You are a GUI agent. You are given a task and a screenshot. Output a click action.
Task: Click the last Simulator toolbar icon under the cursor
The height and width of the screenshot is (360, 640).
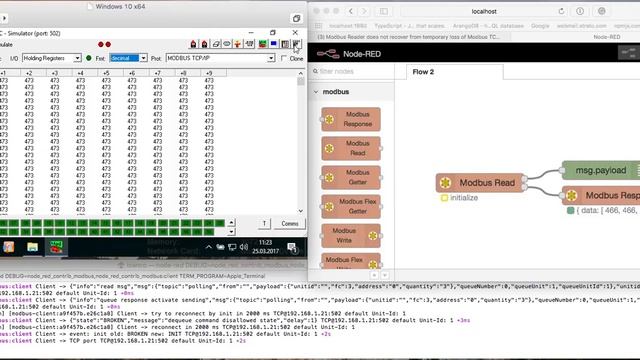(296, 44)
